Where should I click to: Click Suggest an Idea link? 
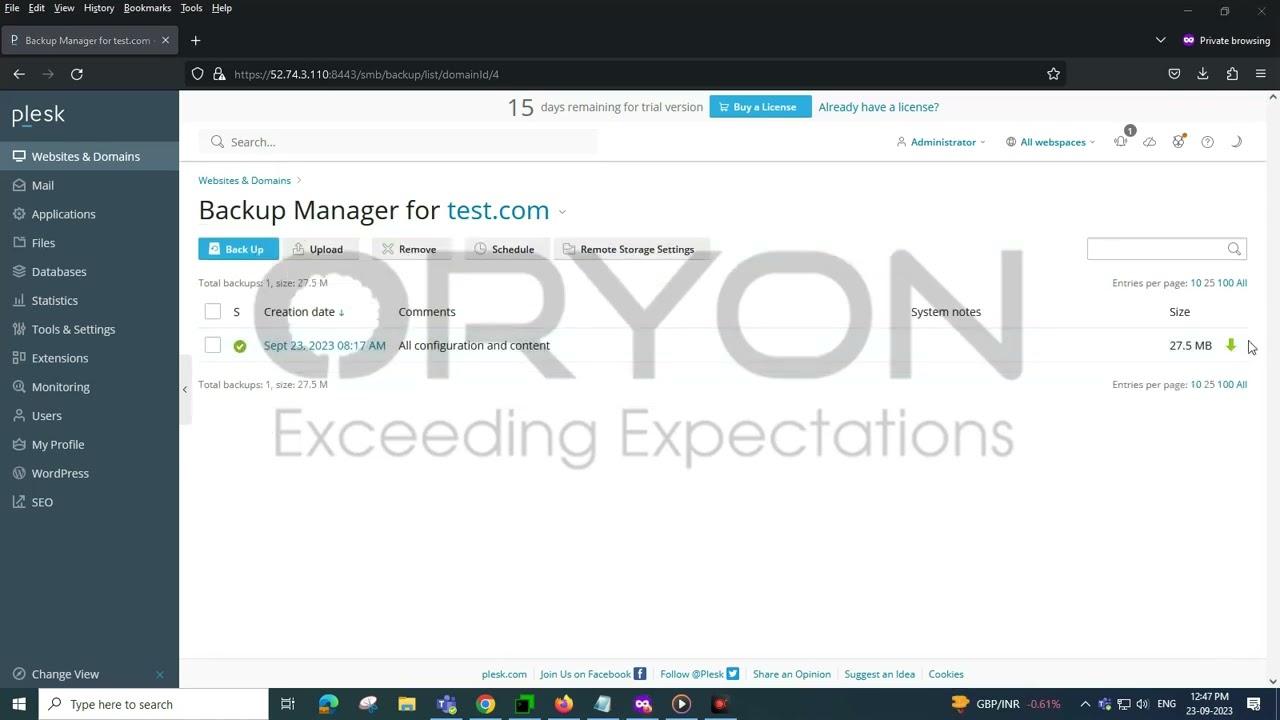click(x=879, y=674)
